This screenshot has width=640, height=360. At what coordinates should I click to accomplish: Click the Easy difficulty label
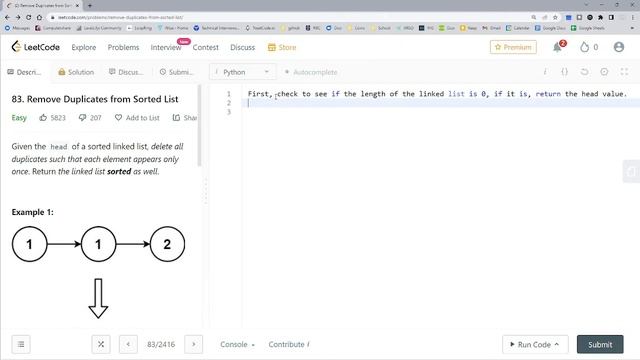click(19, 118)
